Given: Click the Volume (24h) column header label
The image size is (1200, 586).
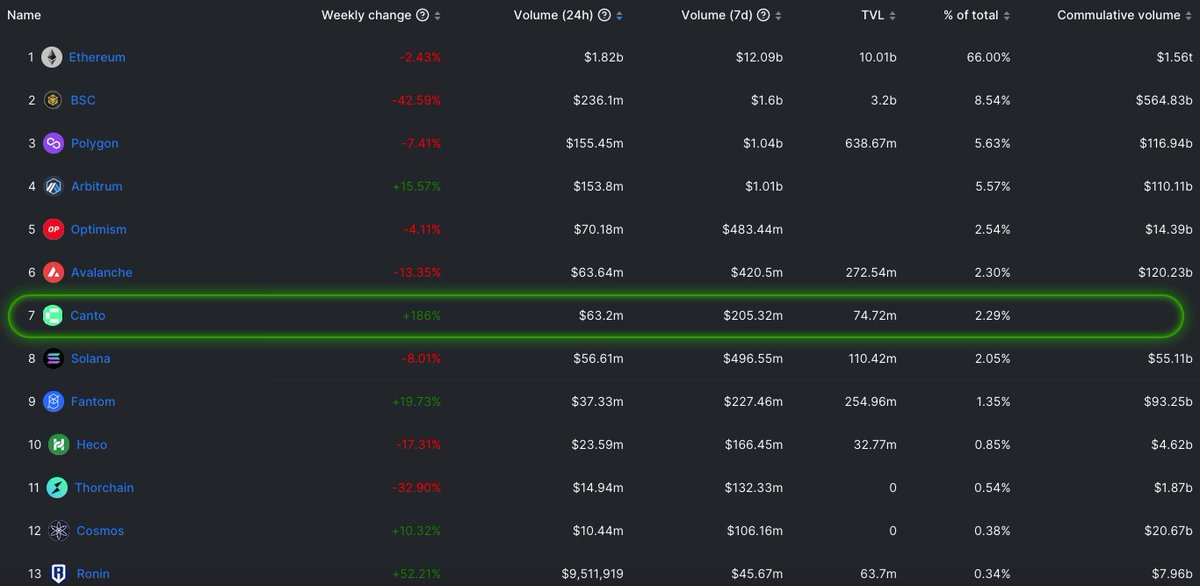Looking at the screenshot, I should tap(555, 15).
